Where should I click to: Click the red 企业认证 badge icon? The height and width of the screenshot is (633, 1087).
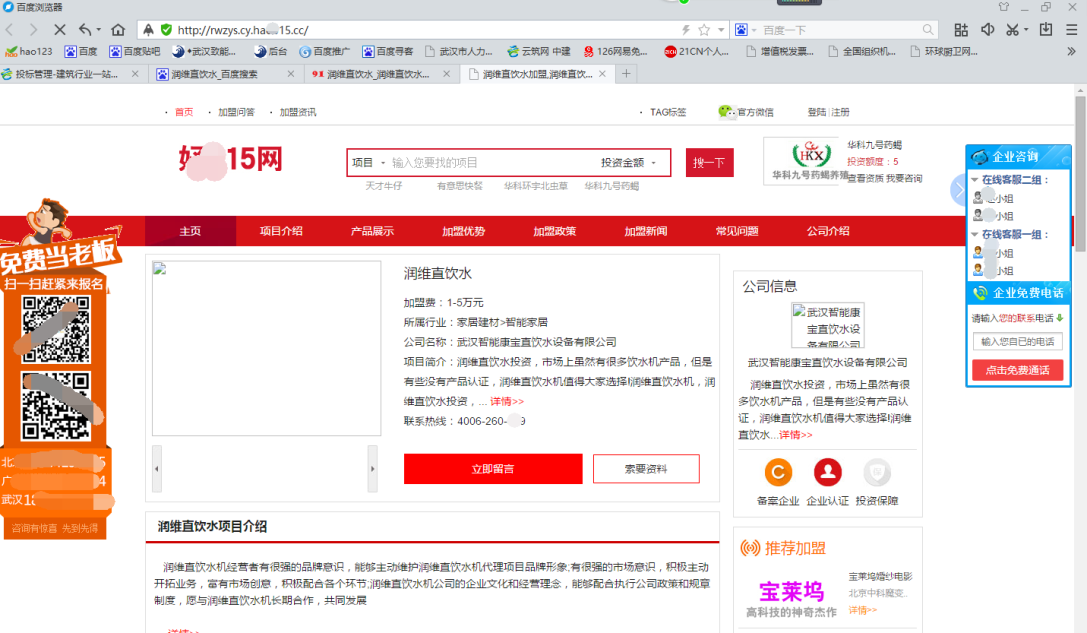(x=828, y=472)
